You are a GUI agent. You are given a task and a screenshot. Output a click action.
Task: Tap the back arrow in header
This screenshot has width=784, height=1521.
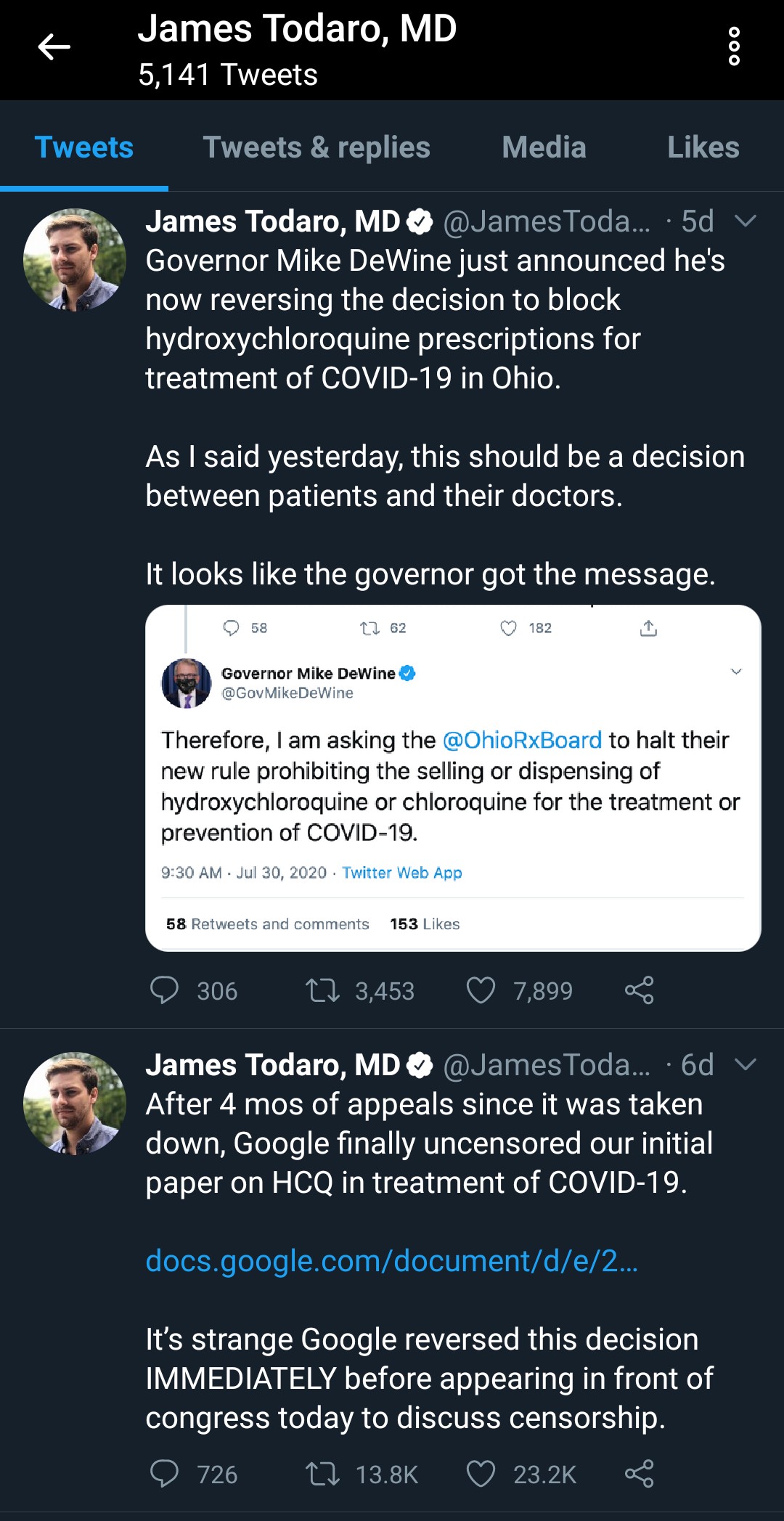(x=54, y=47)
